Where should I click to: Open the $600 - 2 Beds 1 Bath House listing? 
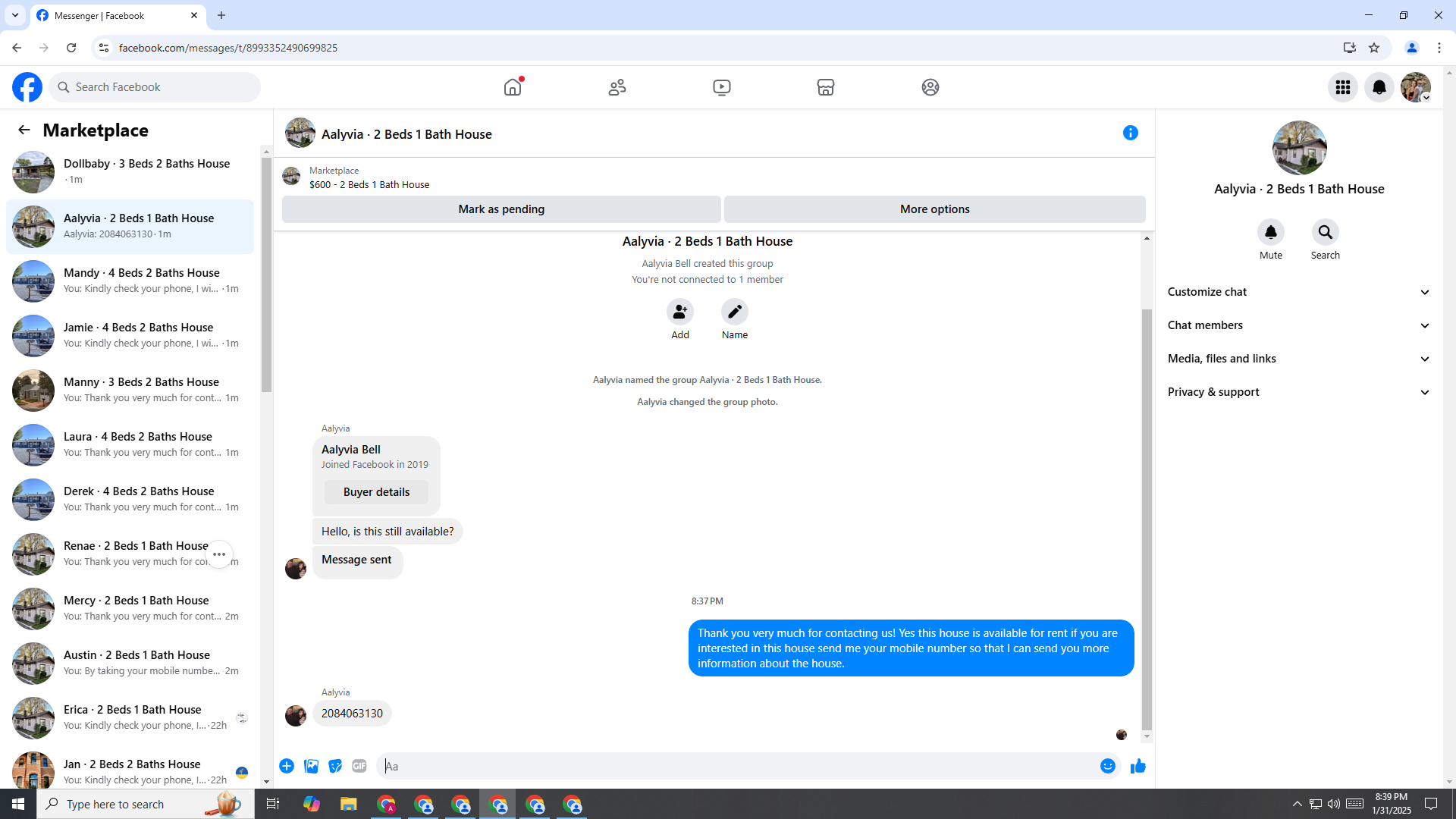369,184
